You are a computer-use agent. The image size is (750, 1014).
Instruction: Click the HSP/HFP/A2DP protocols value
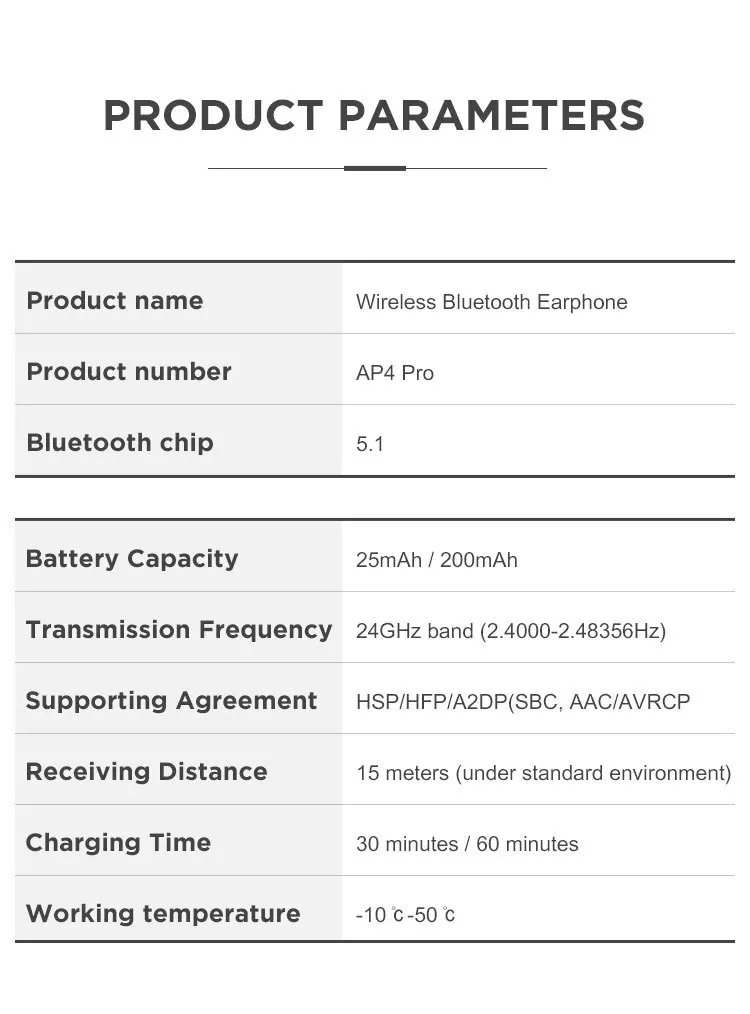tap(523, 702)
